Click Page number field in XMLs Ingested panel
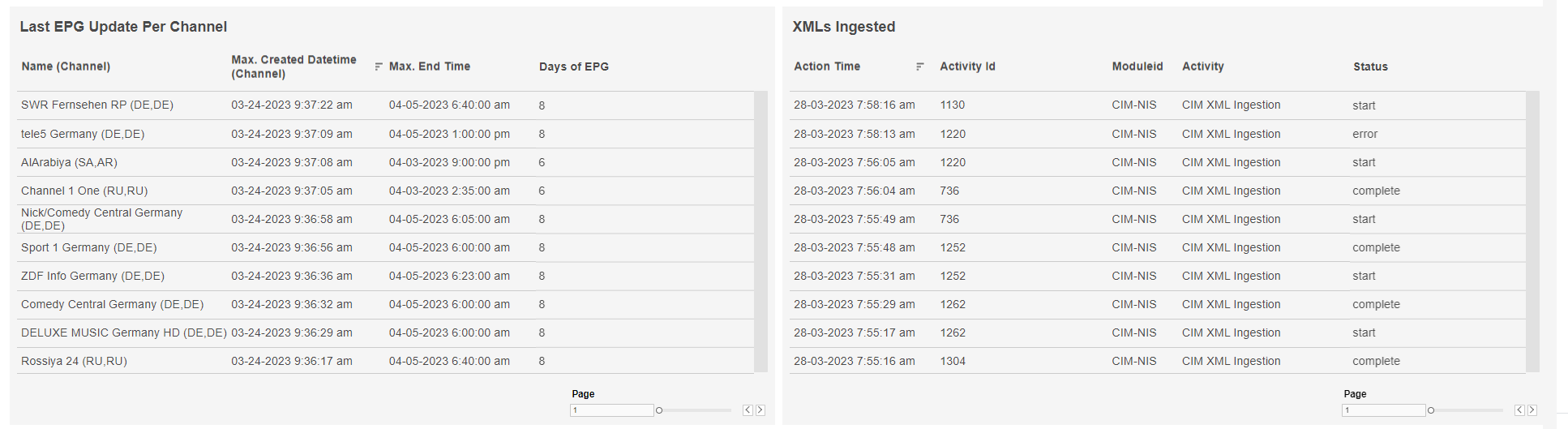Viewport: 1568px width, 429px height. pyautogui.click(x=1383, y=410)
